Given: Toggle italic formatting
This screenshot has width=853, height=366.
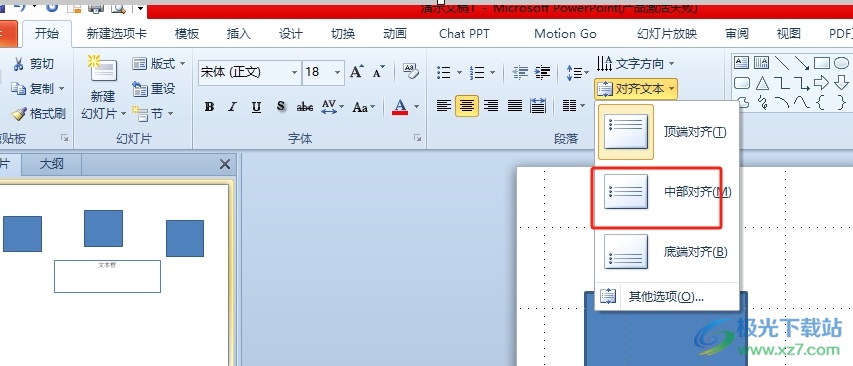Looking at the screenshot, I should coord(232,107).
